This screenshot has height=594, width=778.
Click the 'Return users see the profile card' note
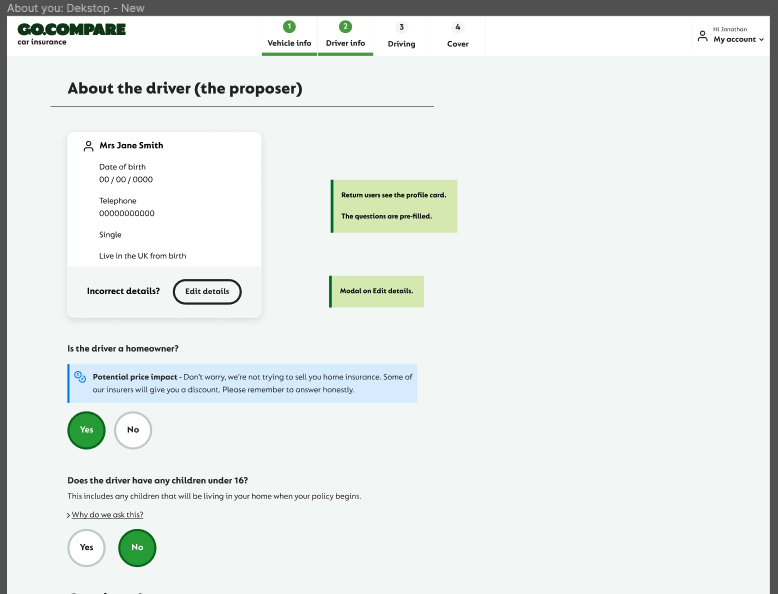pos(394,205)
